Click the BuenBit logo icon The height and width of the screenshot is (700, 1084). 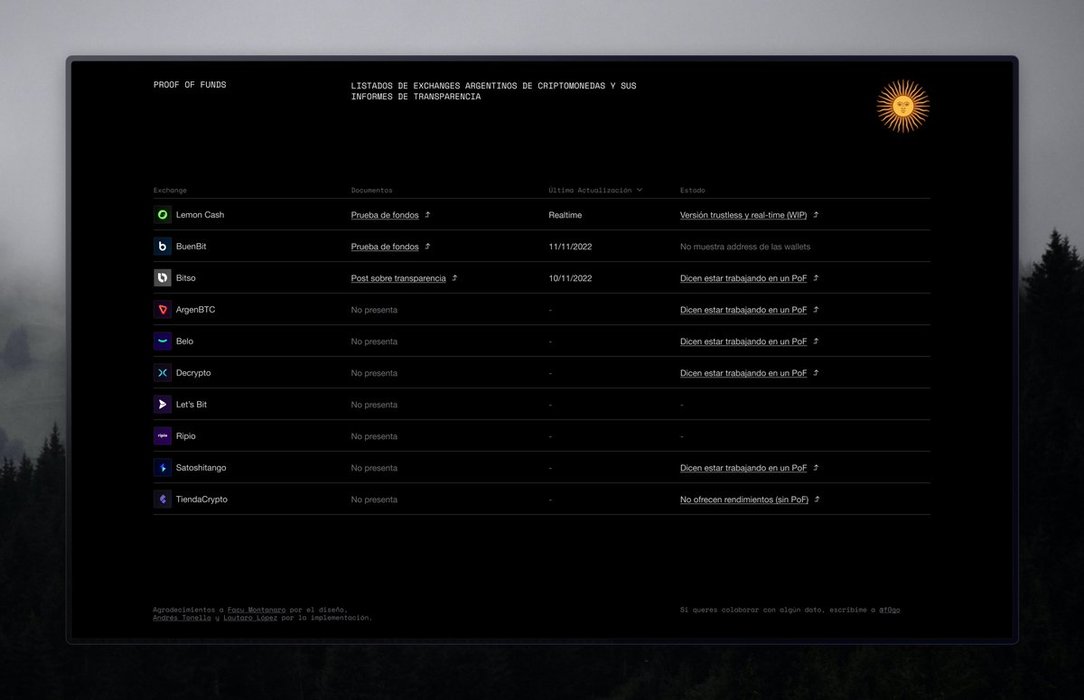[163, 246]
